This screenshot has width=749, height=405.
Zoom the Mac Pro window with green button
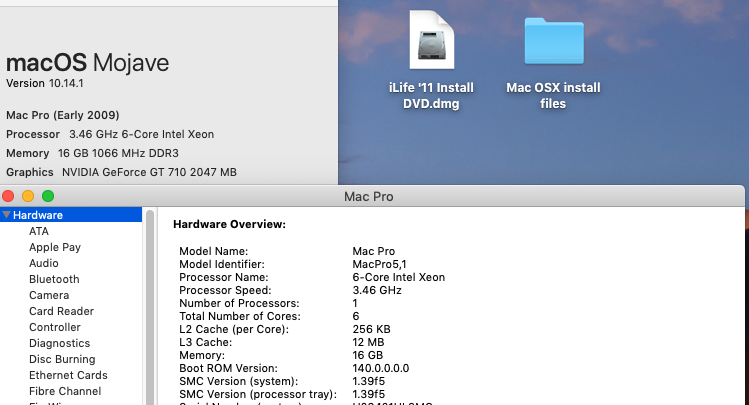(x=48, y=196)
